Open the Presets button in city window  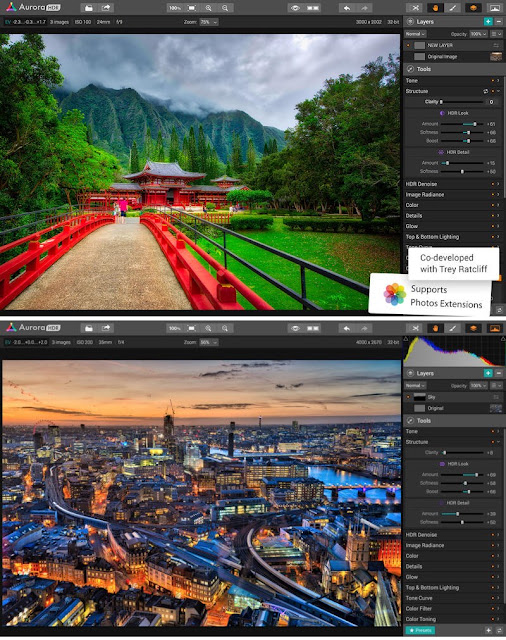tap(420, 631)
